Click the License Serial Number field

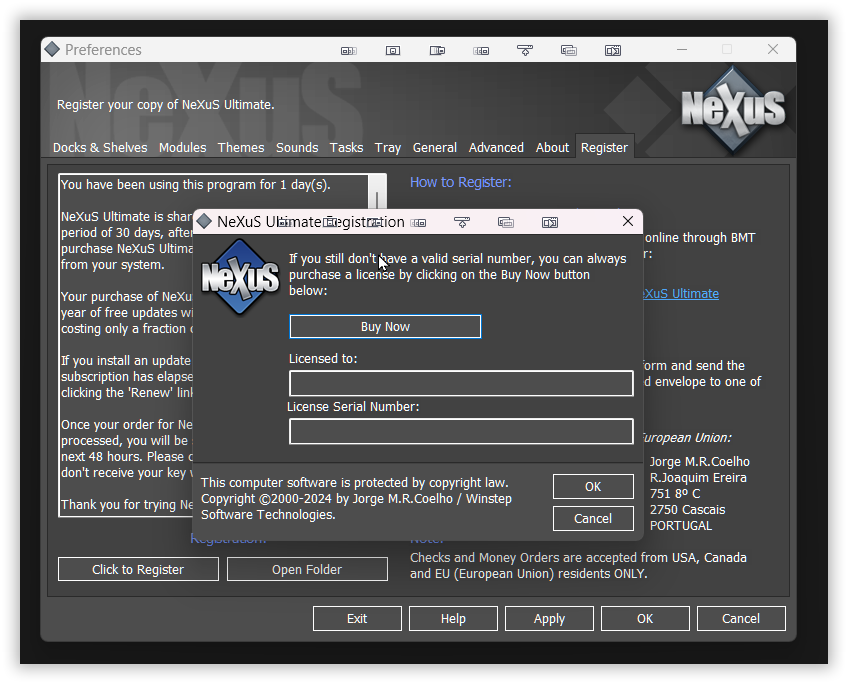(461, 431)
